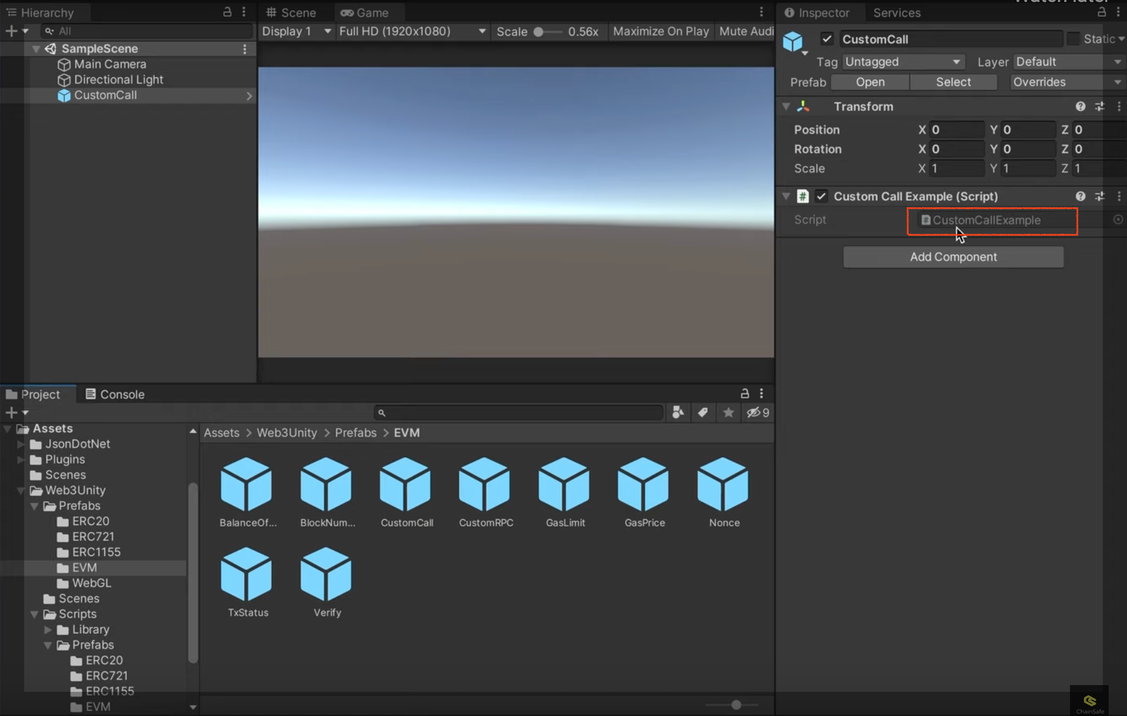Click the Transform component help icon
This screenshot has width=1127, height=716.
tap(1080, 107)
